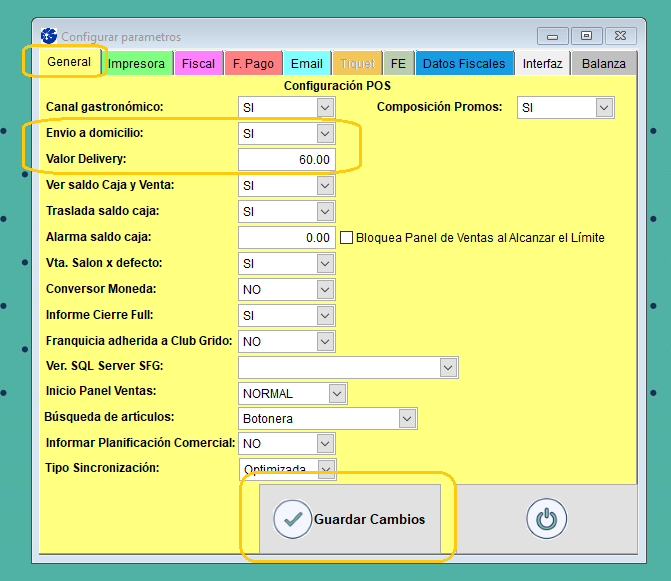Expand the Envio a domicilio dropdown
The image size is (671, 581).
click(324, 133)
